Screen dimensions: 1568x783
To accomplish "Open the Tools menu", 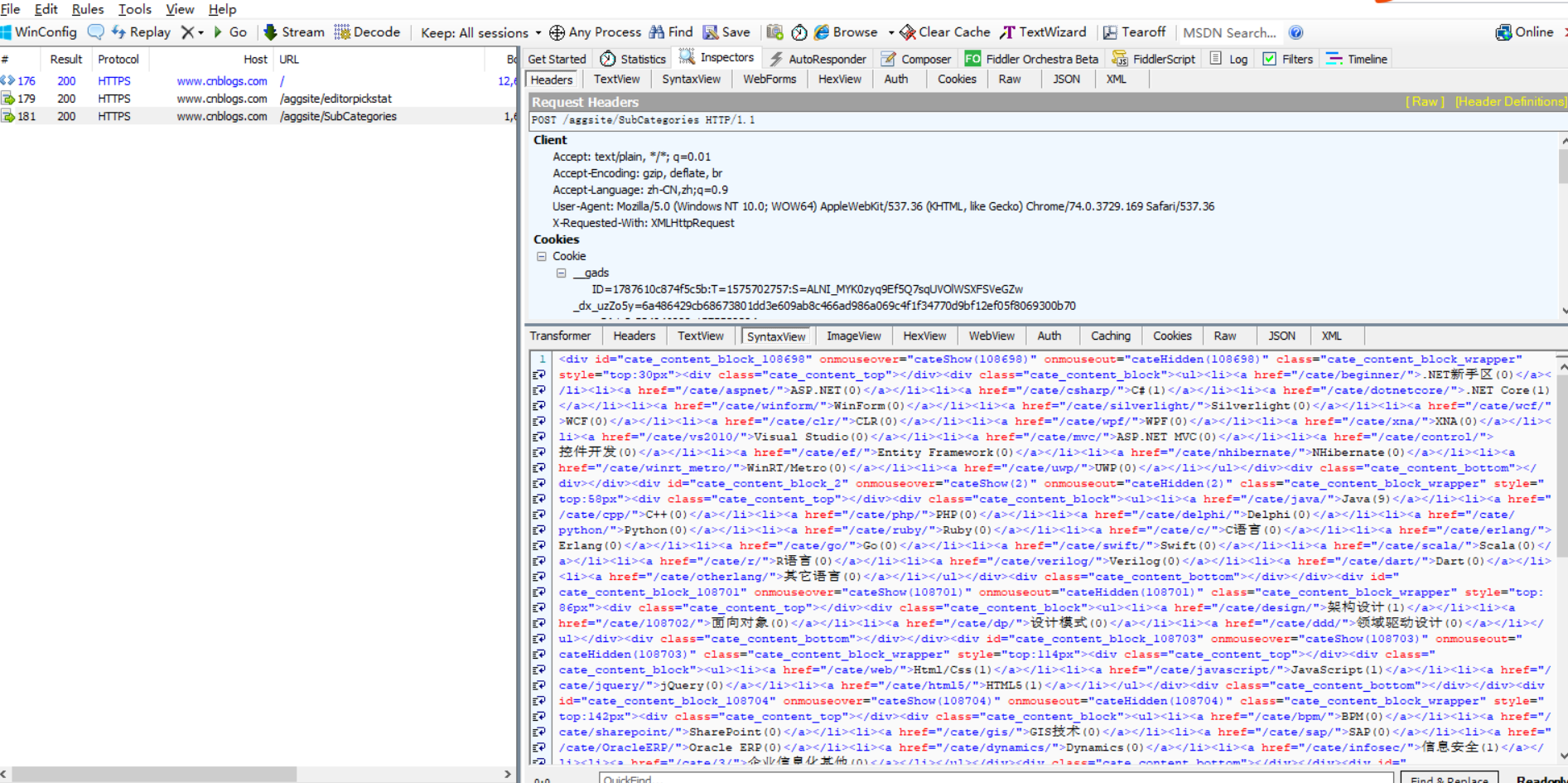I will pos(135,9).
